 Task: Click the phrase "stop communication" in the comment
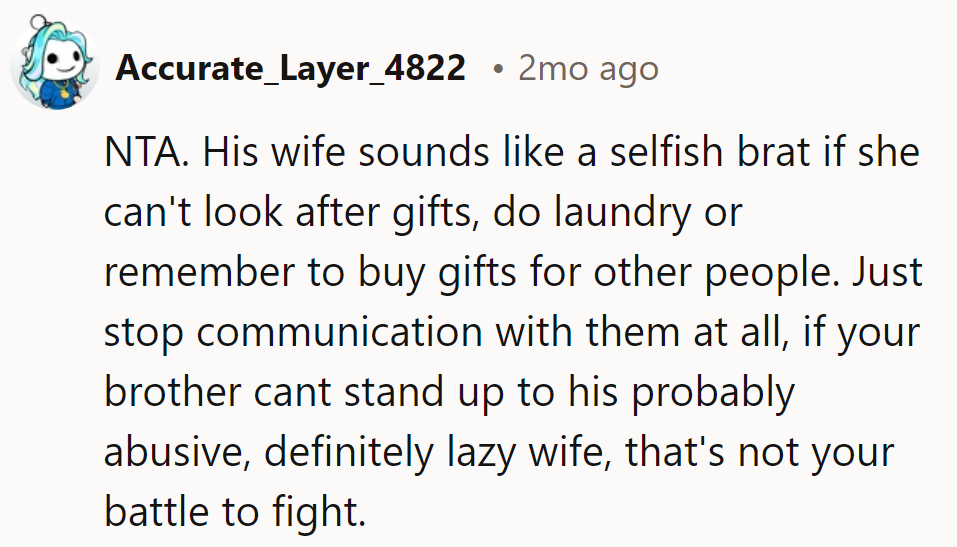pos(278,333)
